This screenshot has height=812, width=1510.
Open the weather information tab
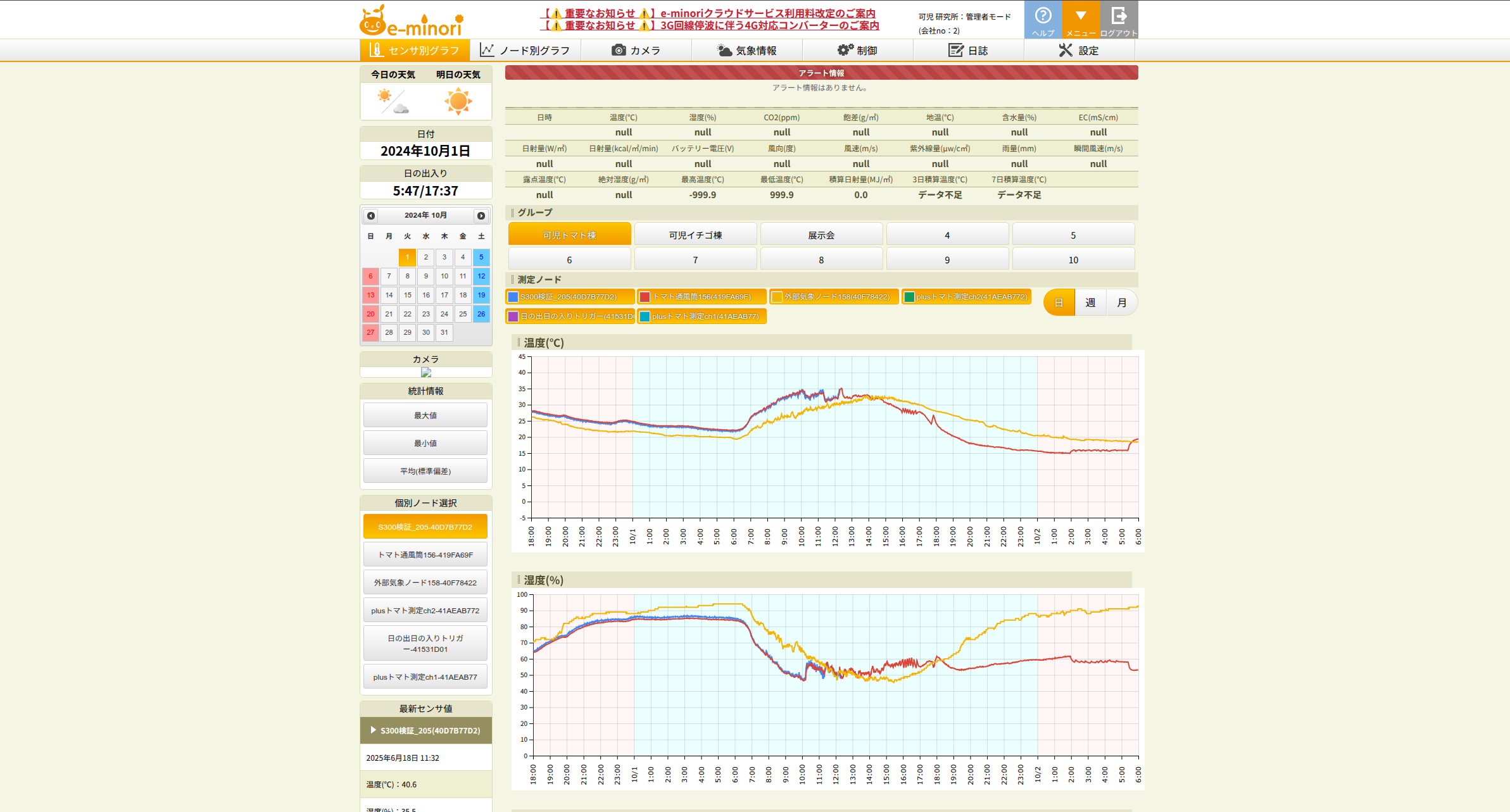coord(746,51)
